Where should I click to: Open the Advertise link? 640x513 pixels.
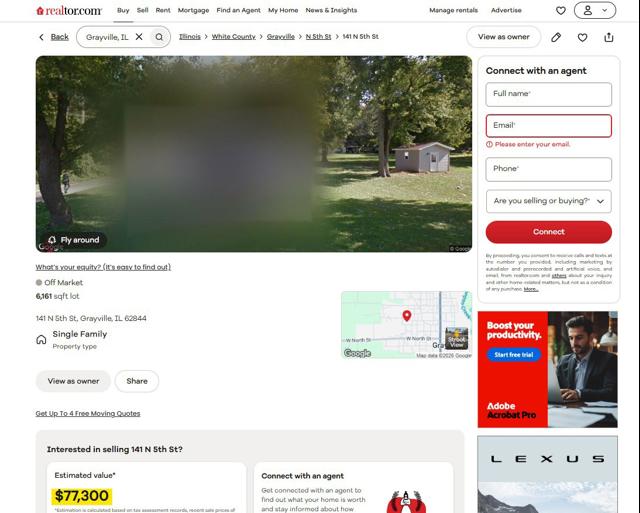[506, 10]
